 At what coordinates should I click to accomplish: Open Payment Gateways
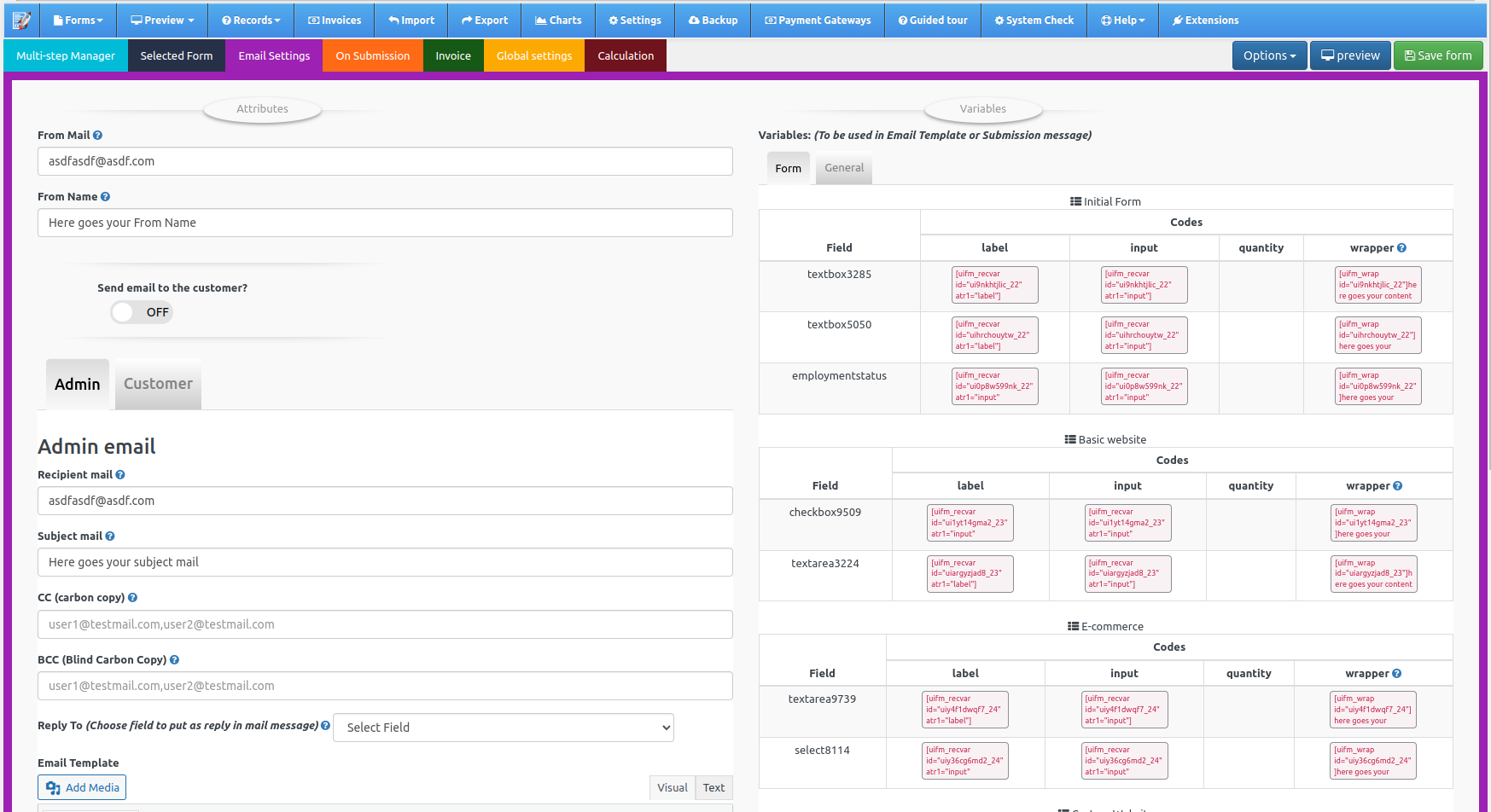(817, 20)
